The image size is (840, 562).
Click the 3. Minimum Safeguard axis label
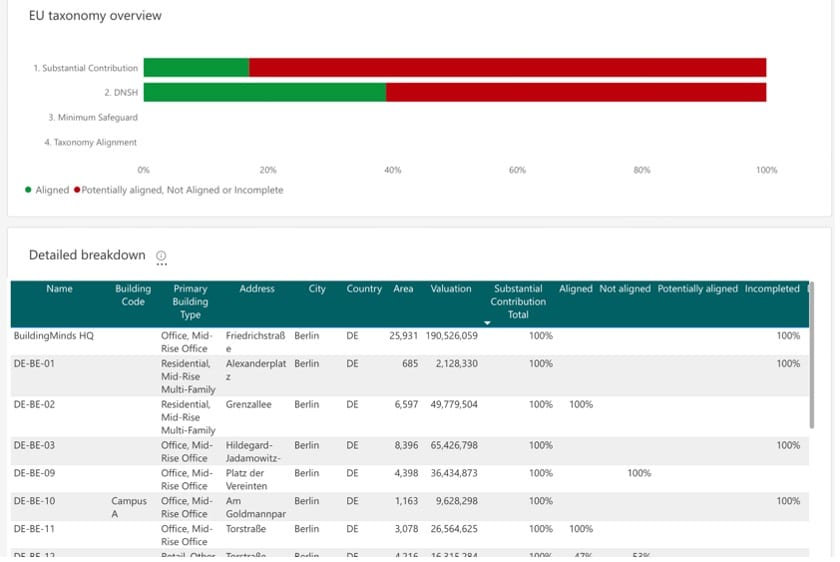coord(93,117)
